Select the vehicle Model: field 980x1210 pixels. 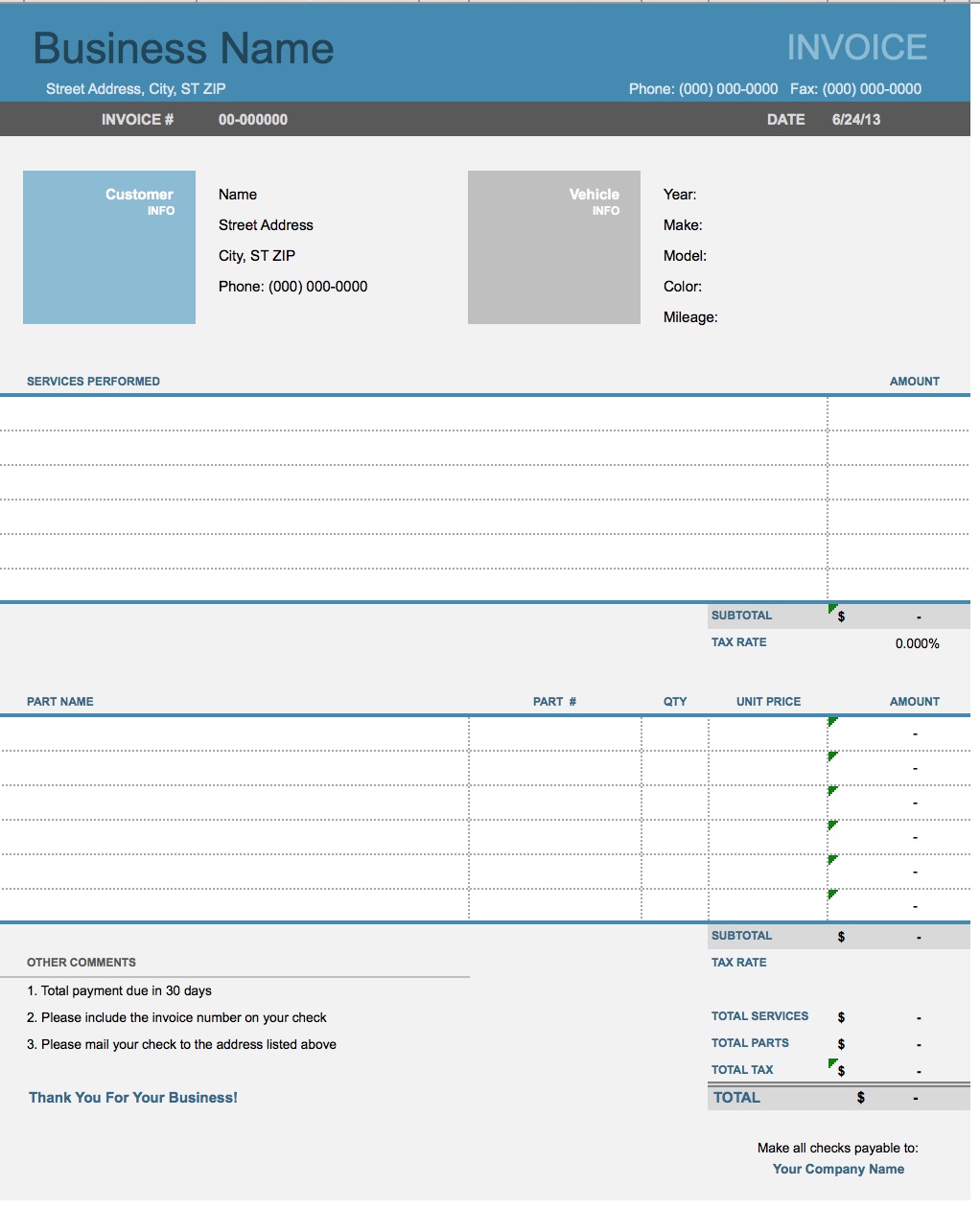(685, 256)
